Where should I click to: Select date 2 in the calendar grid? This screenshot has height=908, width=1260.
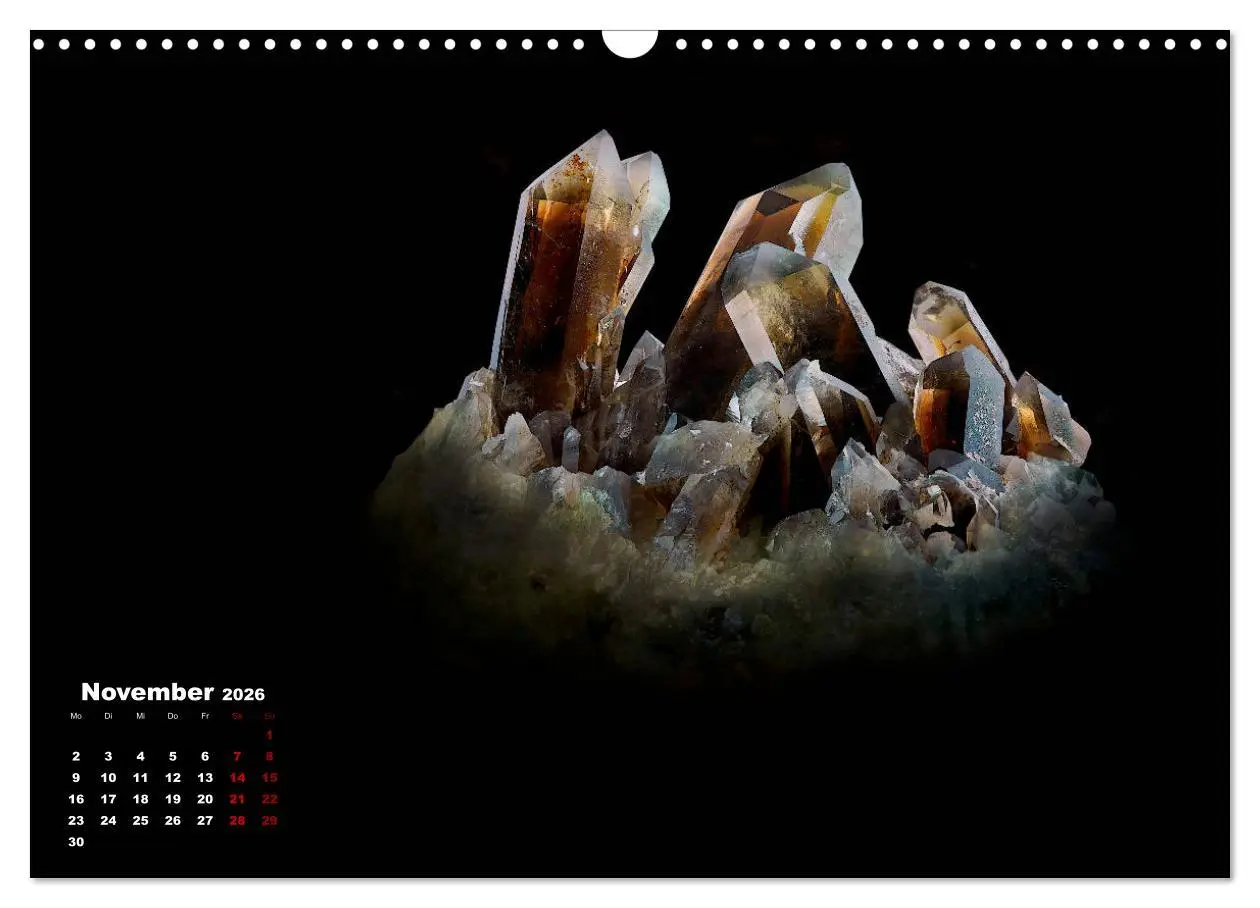pos(74,756)
